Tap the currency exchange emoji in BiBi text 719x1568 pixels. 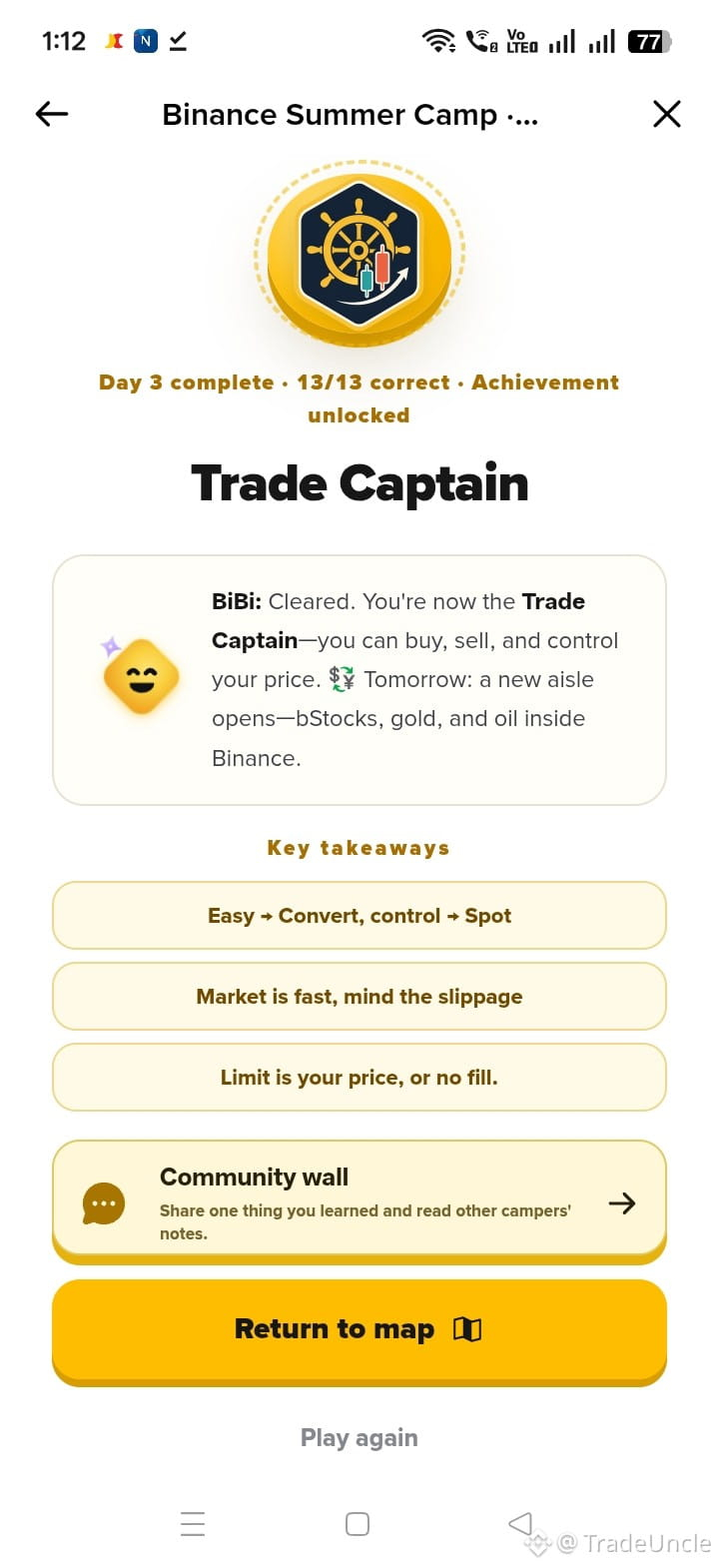tap(342, 679)
